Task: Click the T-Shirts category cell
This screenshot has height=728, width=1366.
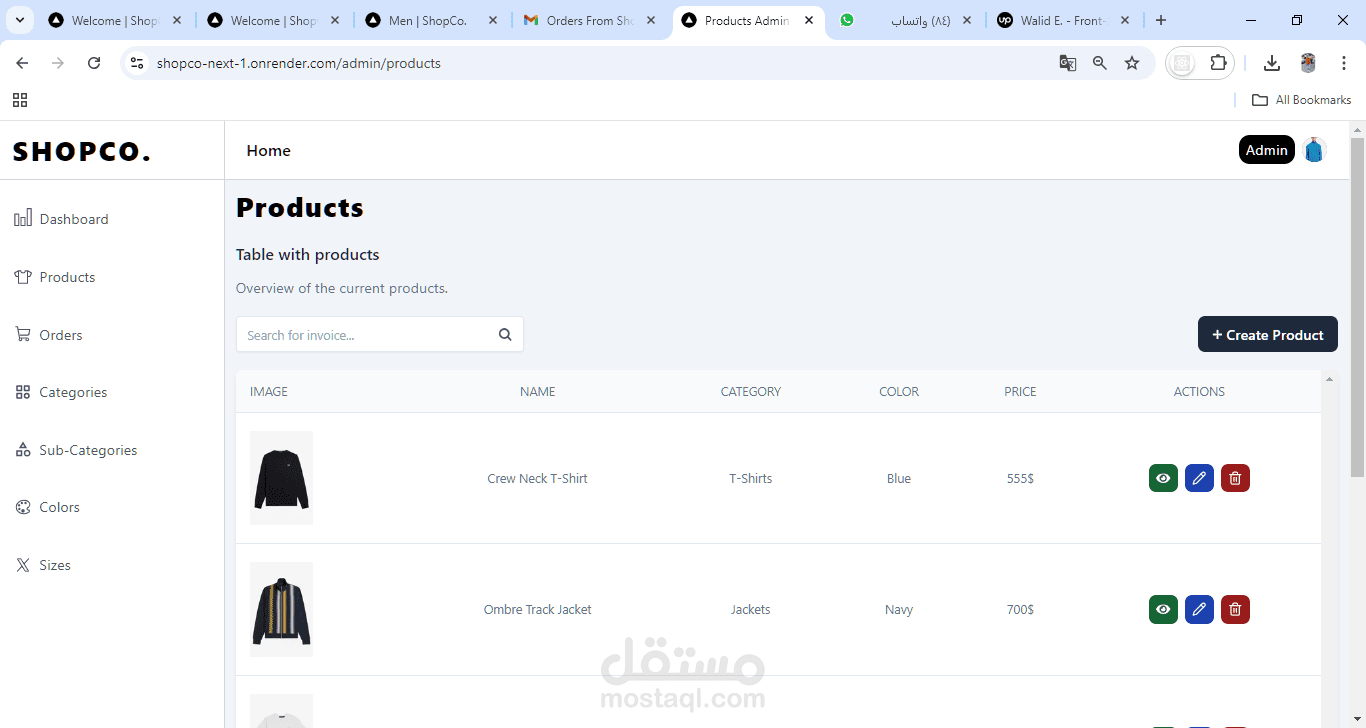Action: [x=750, y=478]
